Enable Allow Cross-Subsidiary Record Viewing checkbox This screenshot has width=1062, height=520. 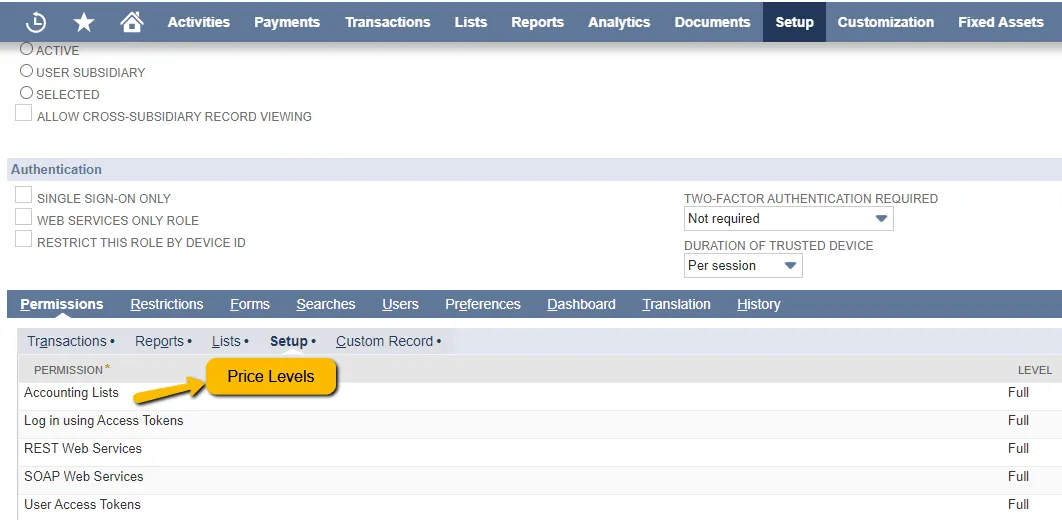click(24, 113)
